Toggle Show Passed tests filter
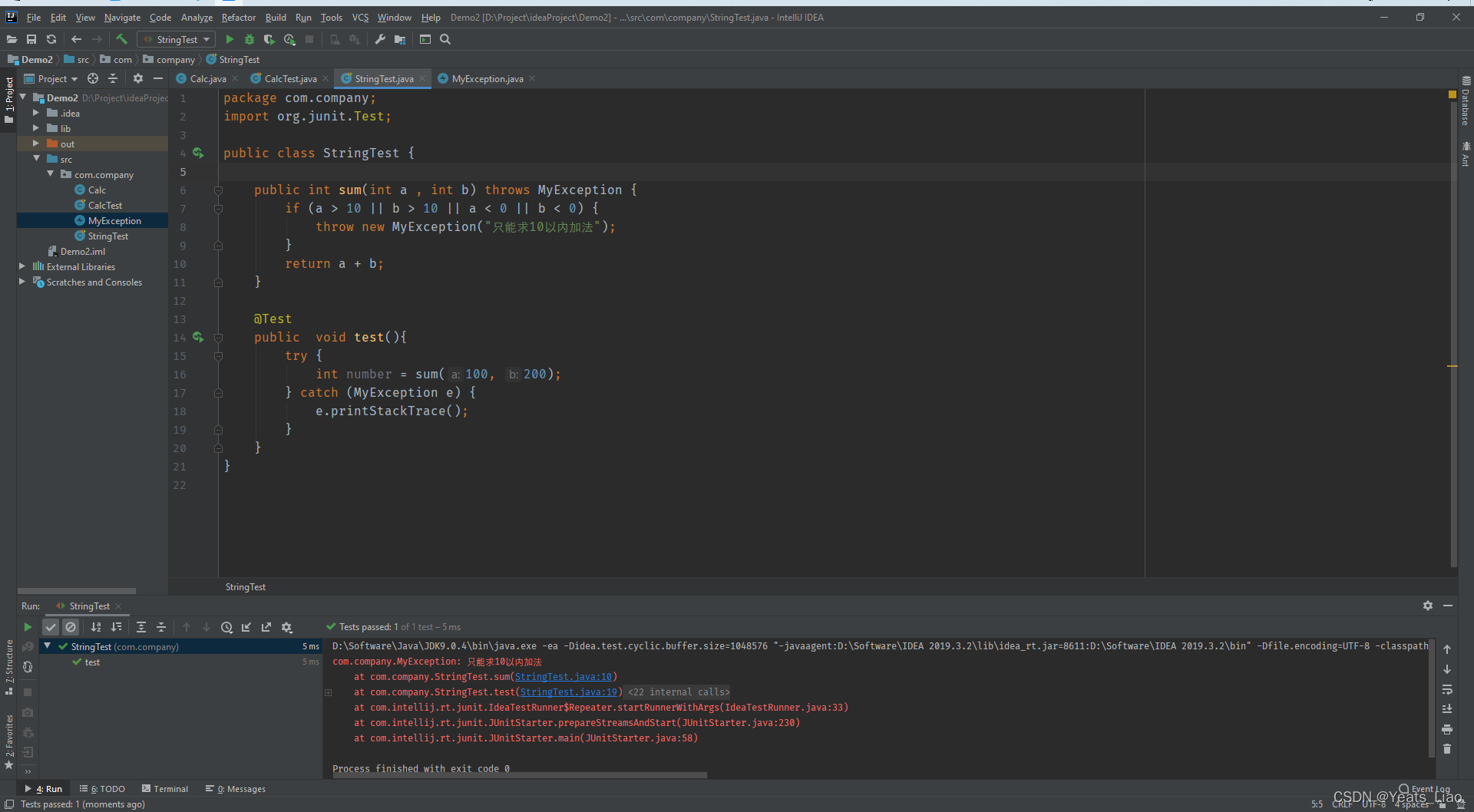The image size is (1474, 812). (x=51, y=627)
